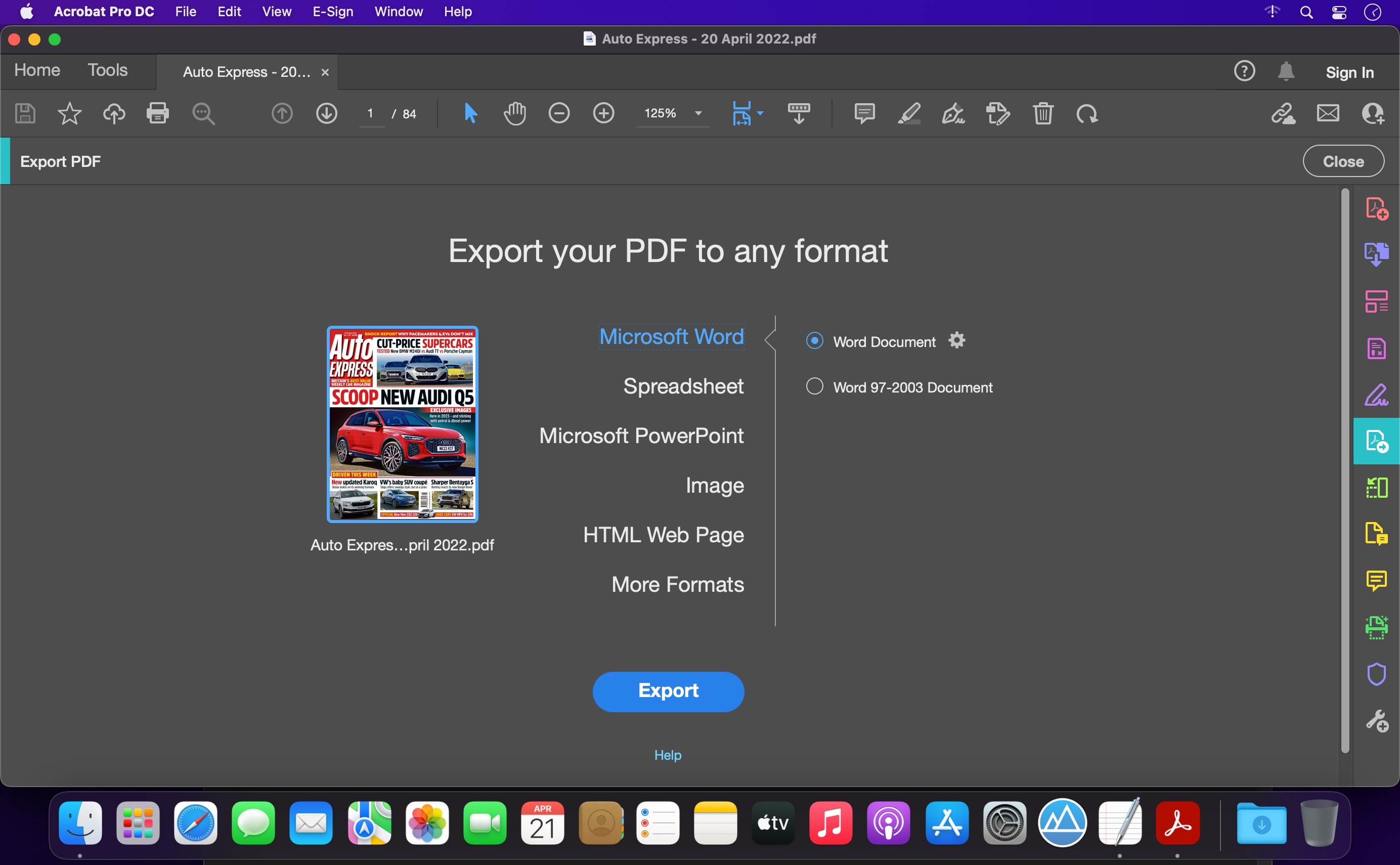This screenshot has height=865, width=1400.
Task: Click the Zoom in plus icon
Action: point(603,113)
